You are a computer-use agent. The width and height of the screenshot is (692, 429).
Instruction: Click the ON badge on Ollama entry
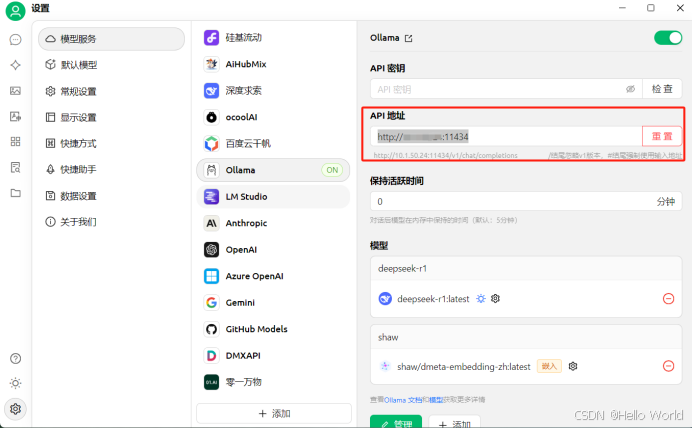pos(332,170)
